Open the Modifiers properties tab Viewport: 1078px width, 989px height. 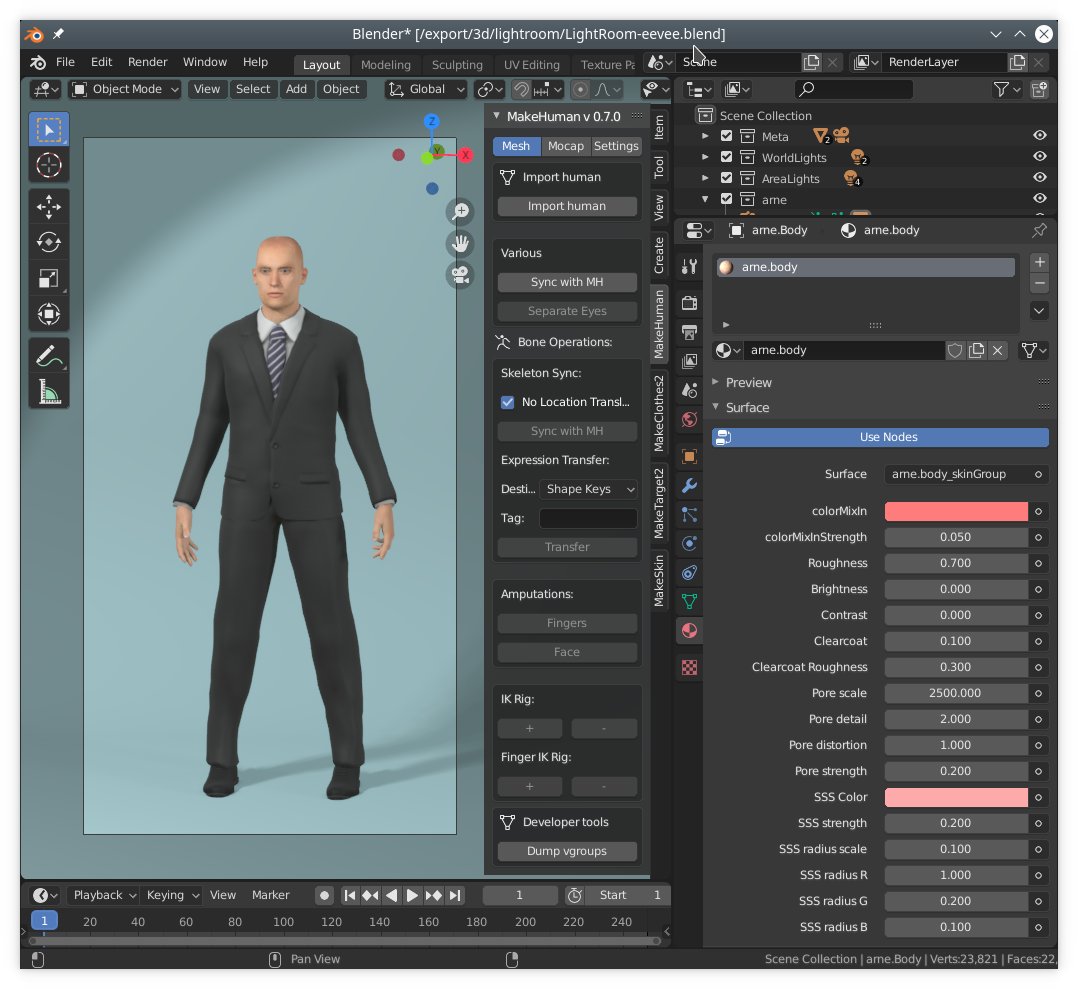(689, 485)
